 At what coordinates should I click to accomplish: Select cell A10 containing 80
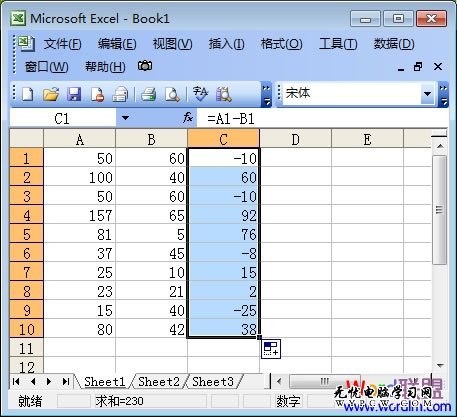click(x=80, y=329)
